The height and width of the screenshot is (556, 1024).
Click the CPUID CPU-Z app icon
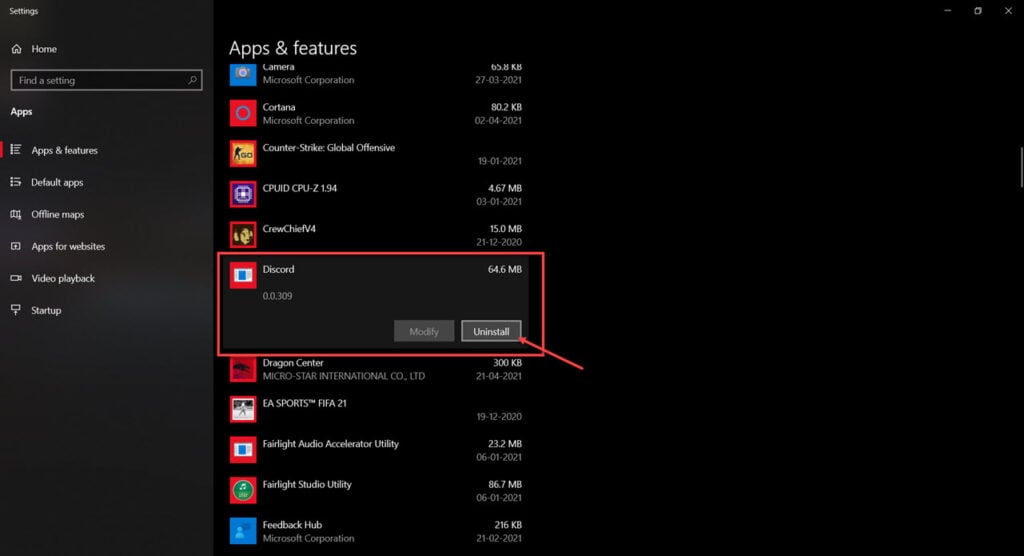(243, 194)
